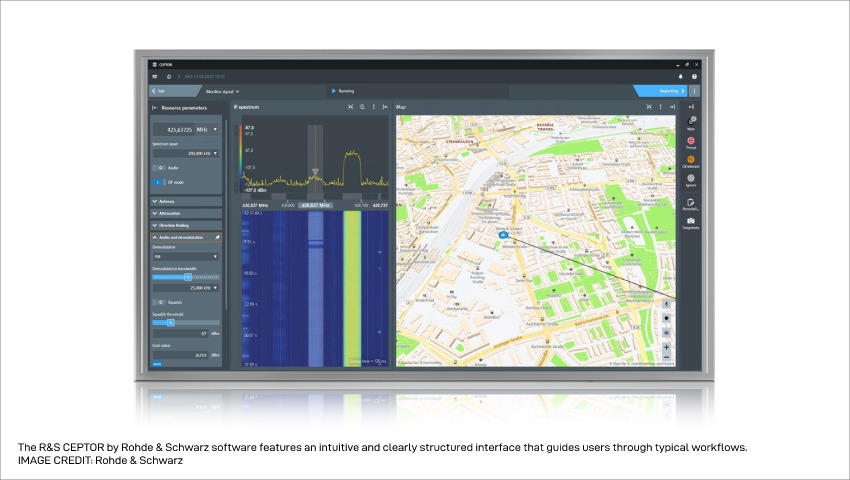Screen dimensions: 850x480
Task: Click the highlighted center frequency label below spectrum
Action: (x=315, y=206)
